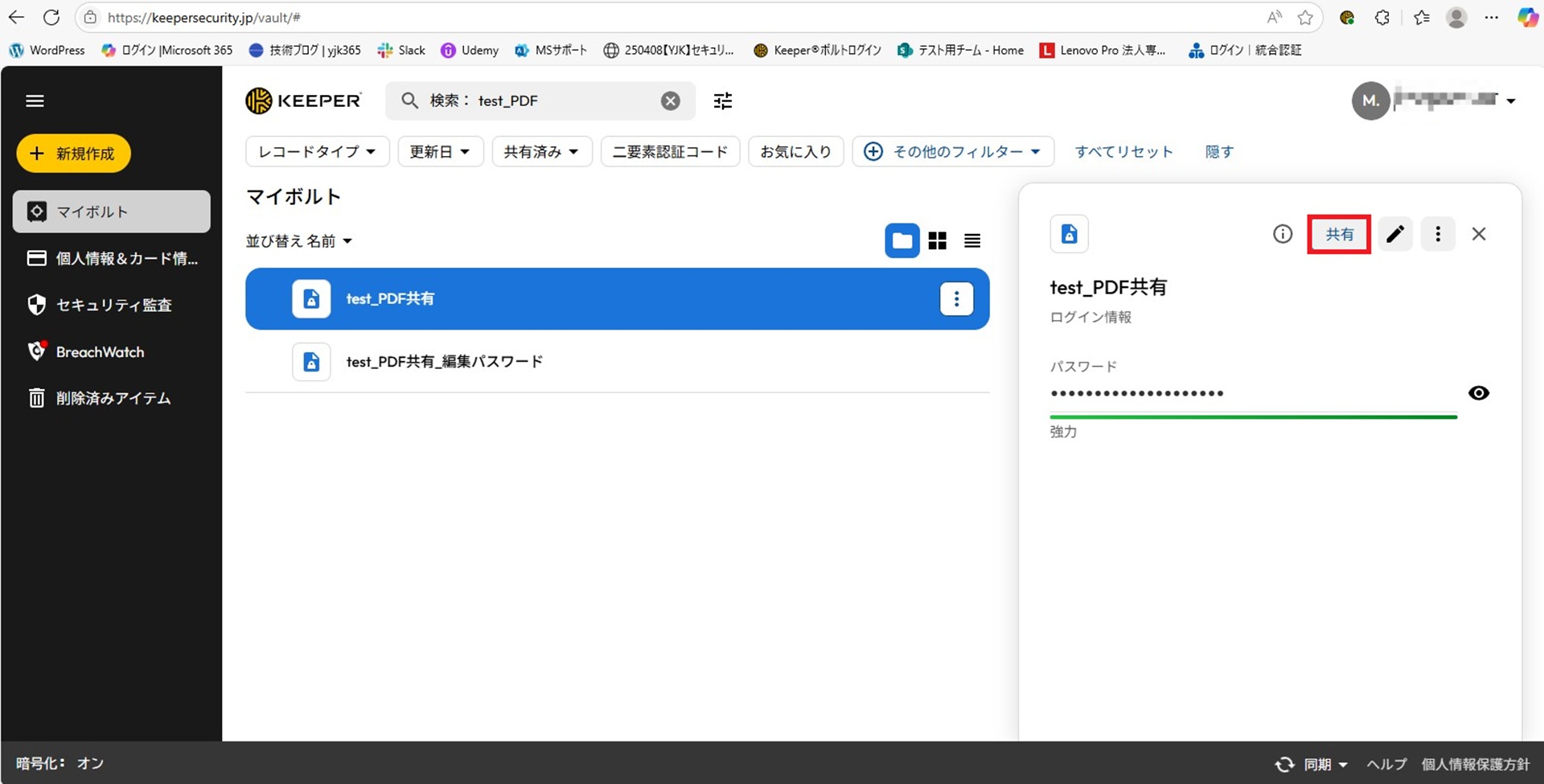
Task: Open more options for test_PDF共有 row
Action: (956, 299)
